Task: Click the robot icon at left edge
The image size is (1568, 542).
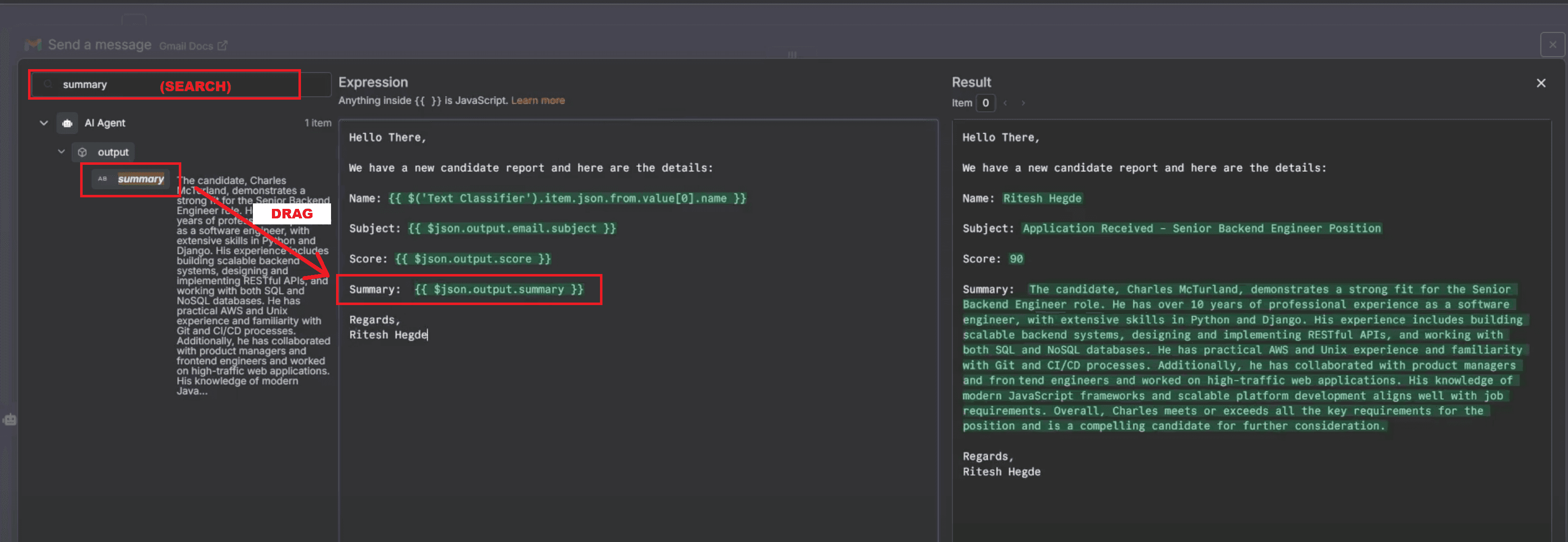Action: click(9, 420)
